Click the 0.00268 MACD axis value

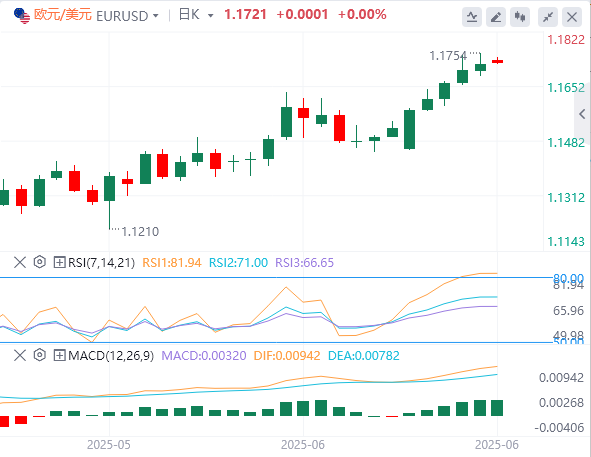click(x=562, y=403)
